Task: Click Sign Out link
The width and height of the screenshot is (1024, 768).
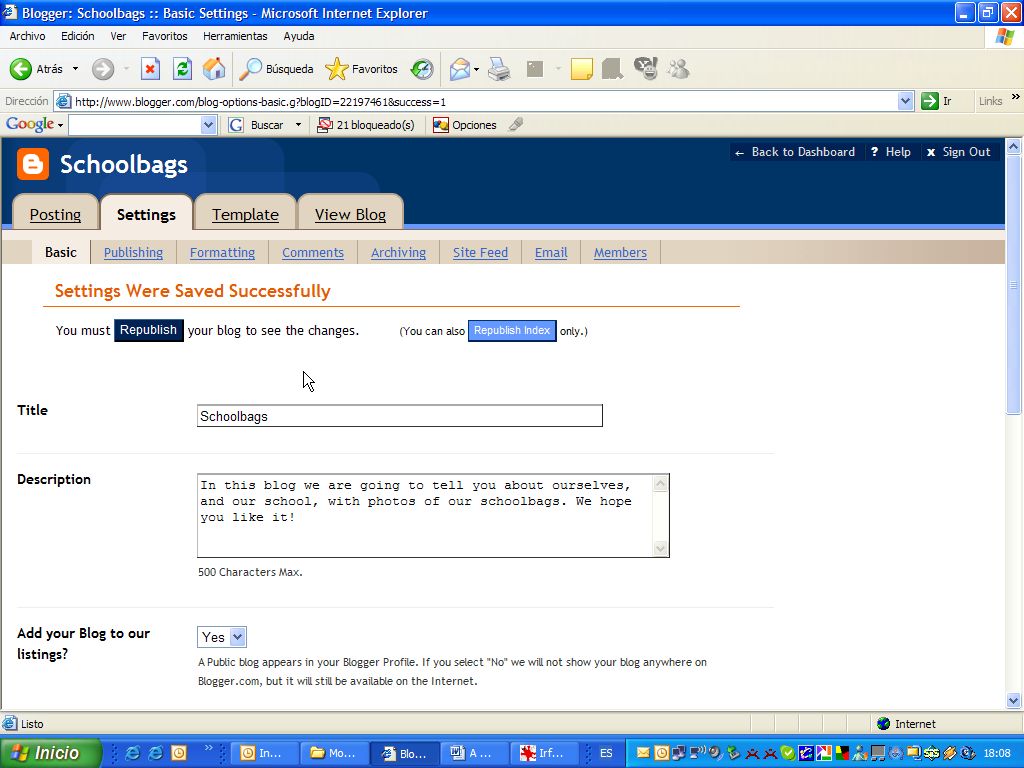Action: pos(959,152)
